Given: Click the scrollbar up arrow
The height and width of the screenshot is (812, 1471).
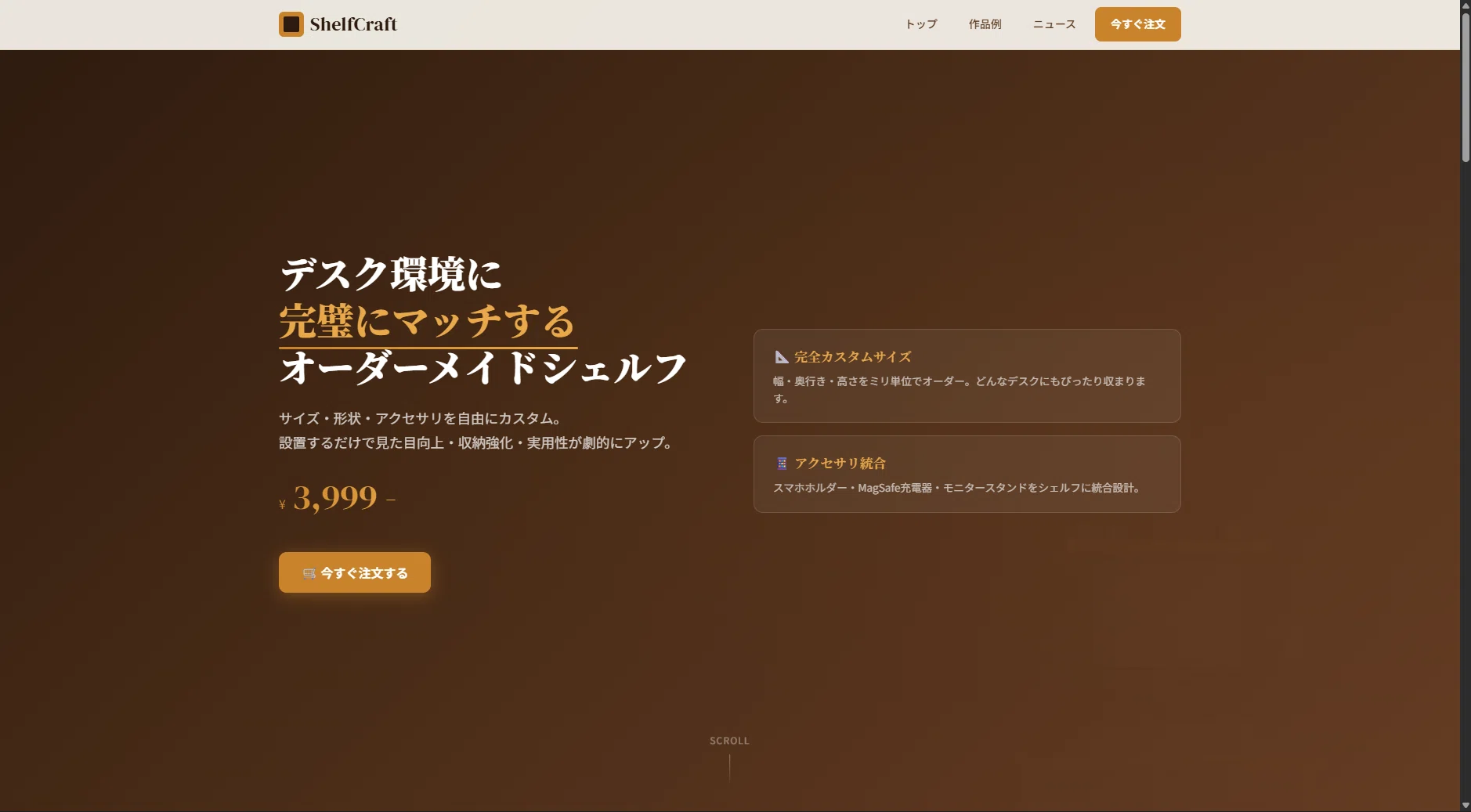Looking at the screenshot, I should click(x=1465, y=5).
